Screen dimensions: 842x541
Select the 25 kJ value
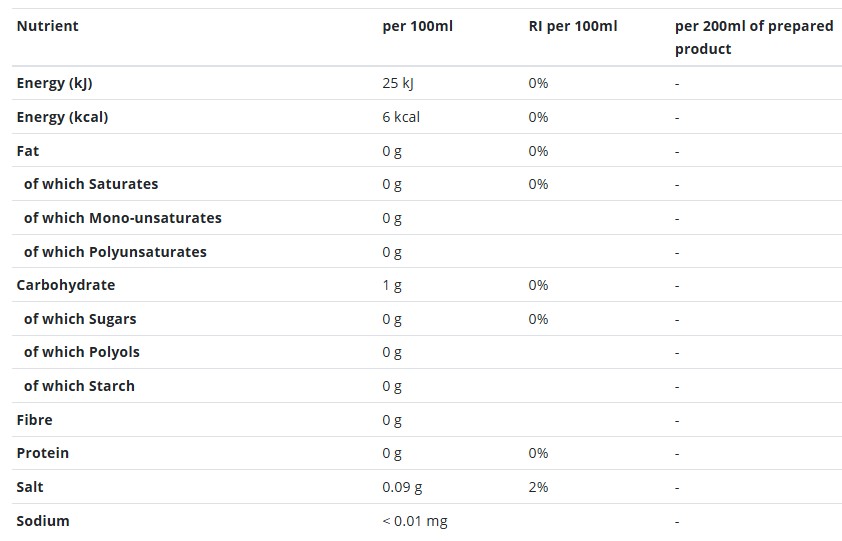(398, 83)
